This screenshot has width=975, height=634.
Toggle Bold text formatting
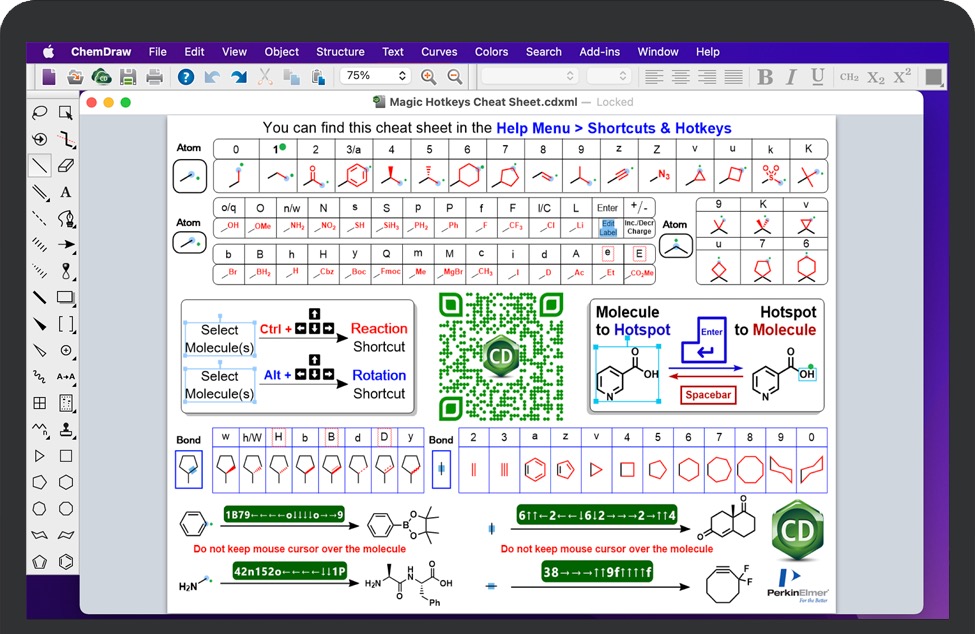(765, 77)
